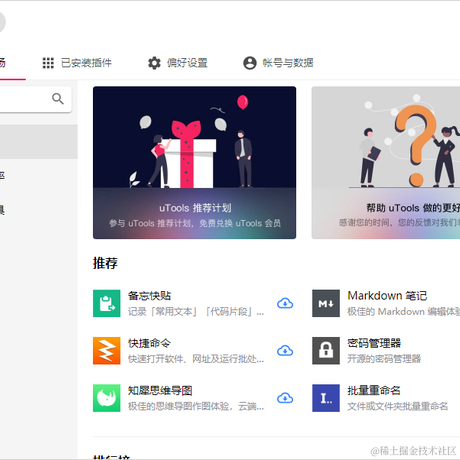Click the 推荐 section heading
This screenshot has height=460, width=460.
pyautogui.click(x=105, y=263)
